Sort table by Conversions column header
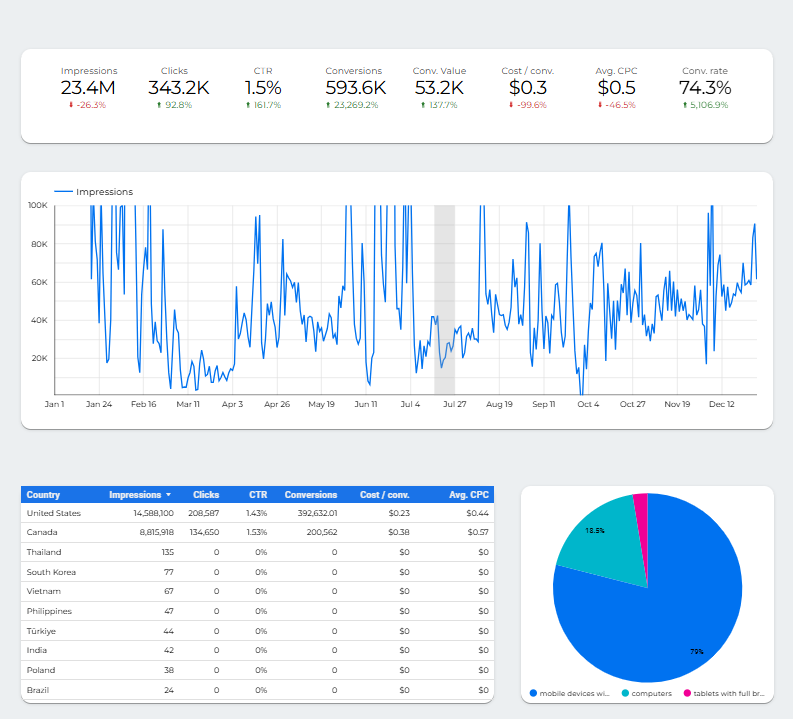The height and width of the screenshot is (719, 793). (310, 495)
